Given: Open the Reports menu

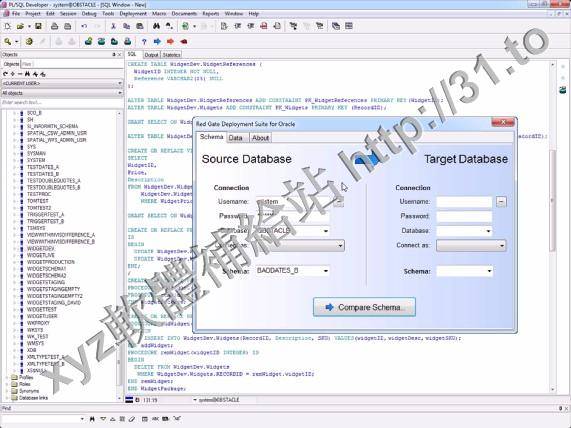Looking at the screenshot, I should point(211,14).
